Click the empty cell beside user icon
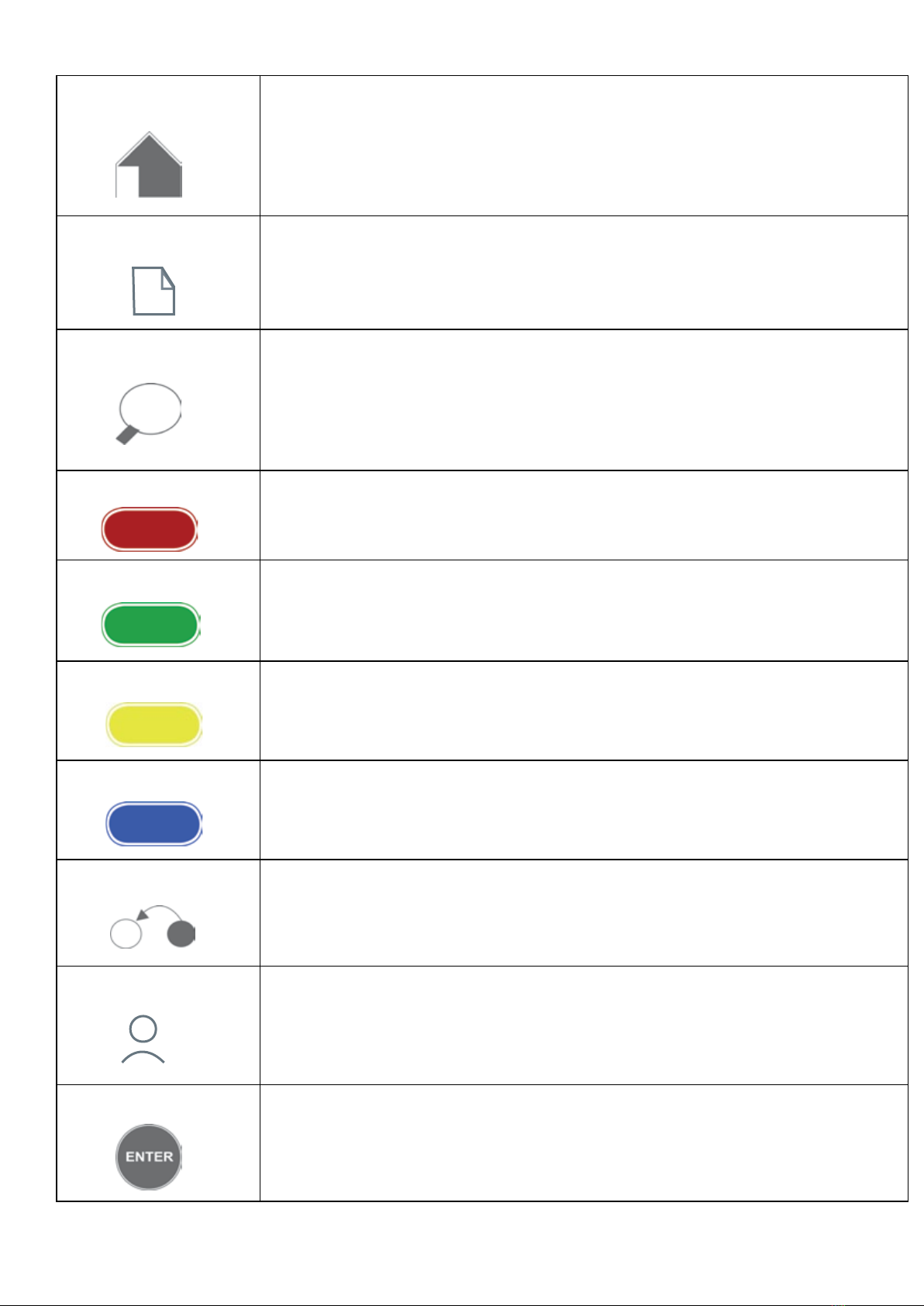Viewport: 924px width, 1306px height. [583, 1025]
